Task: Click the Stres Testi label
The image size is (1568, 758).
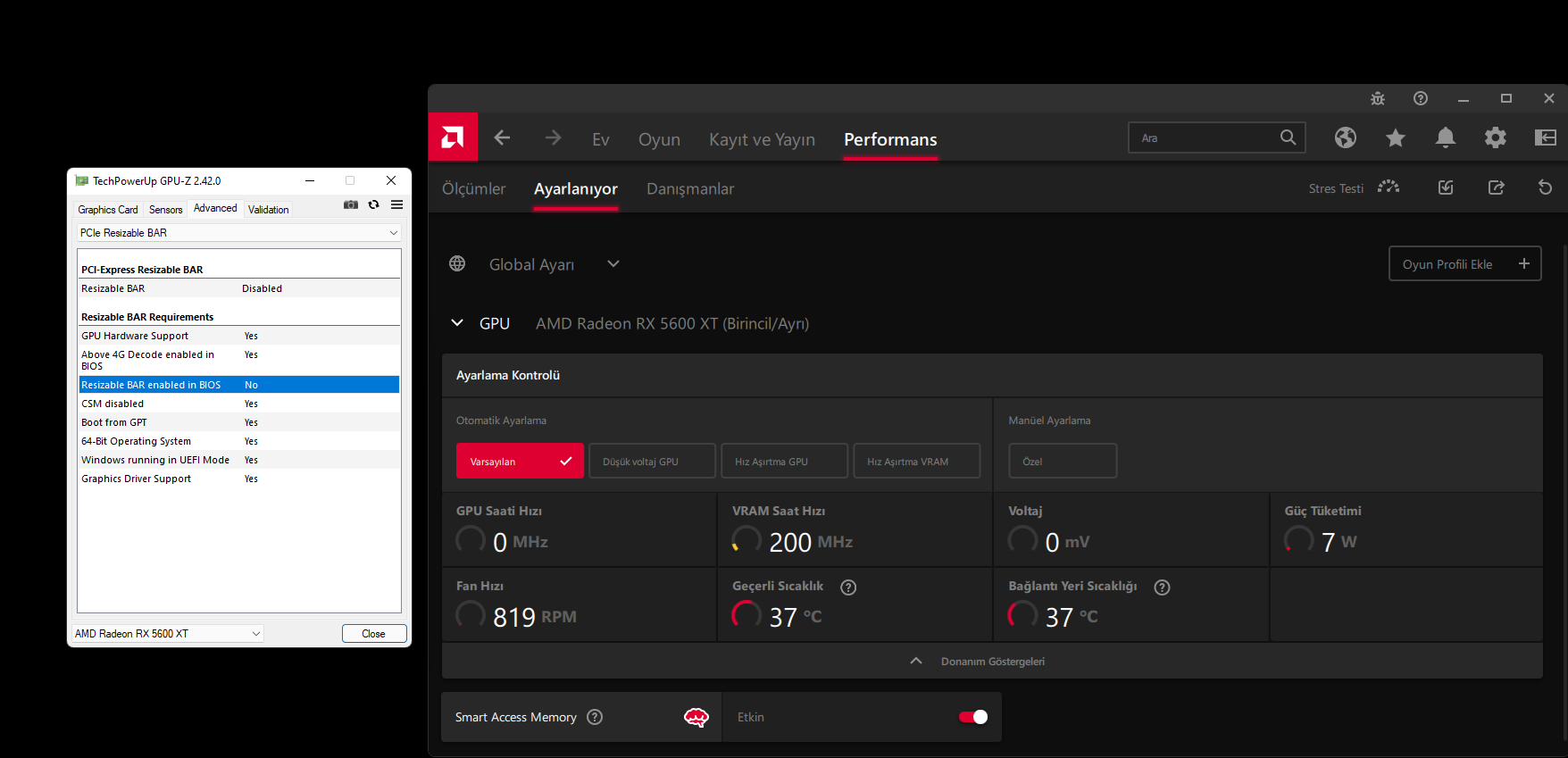Action: pos(1336,188)
